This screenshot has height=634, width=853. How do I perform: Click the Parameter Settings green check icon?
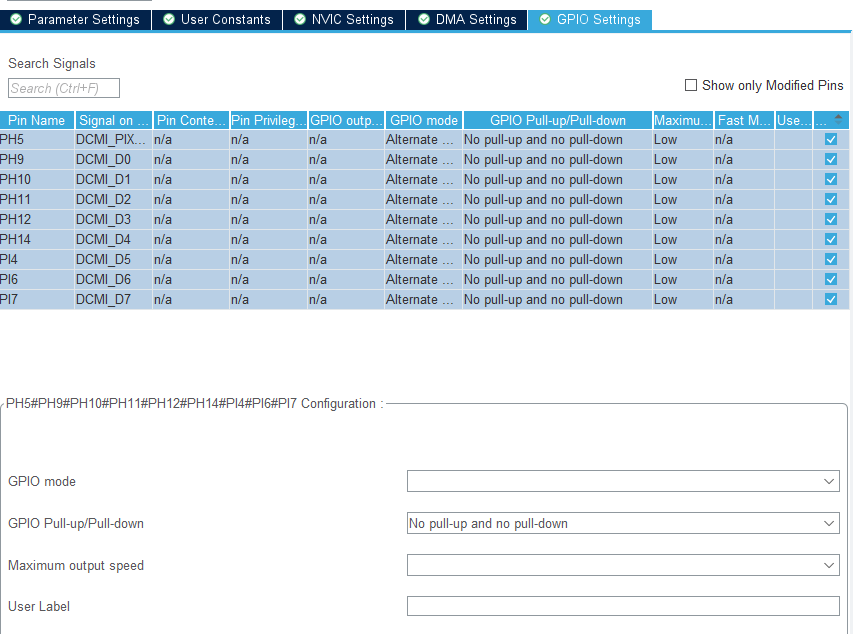tap(16, 20)
